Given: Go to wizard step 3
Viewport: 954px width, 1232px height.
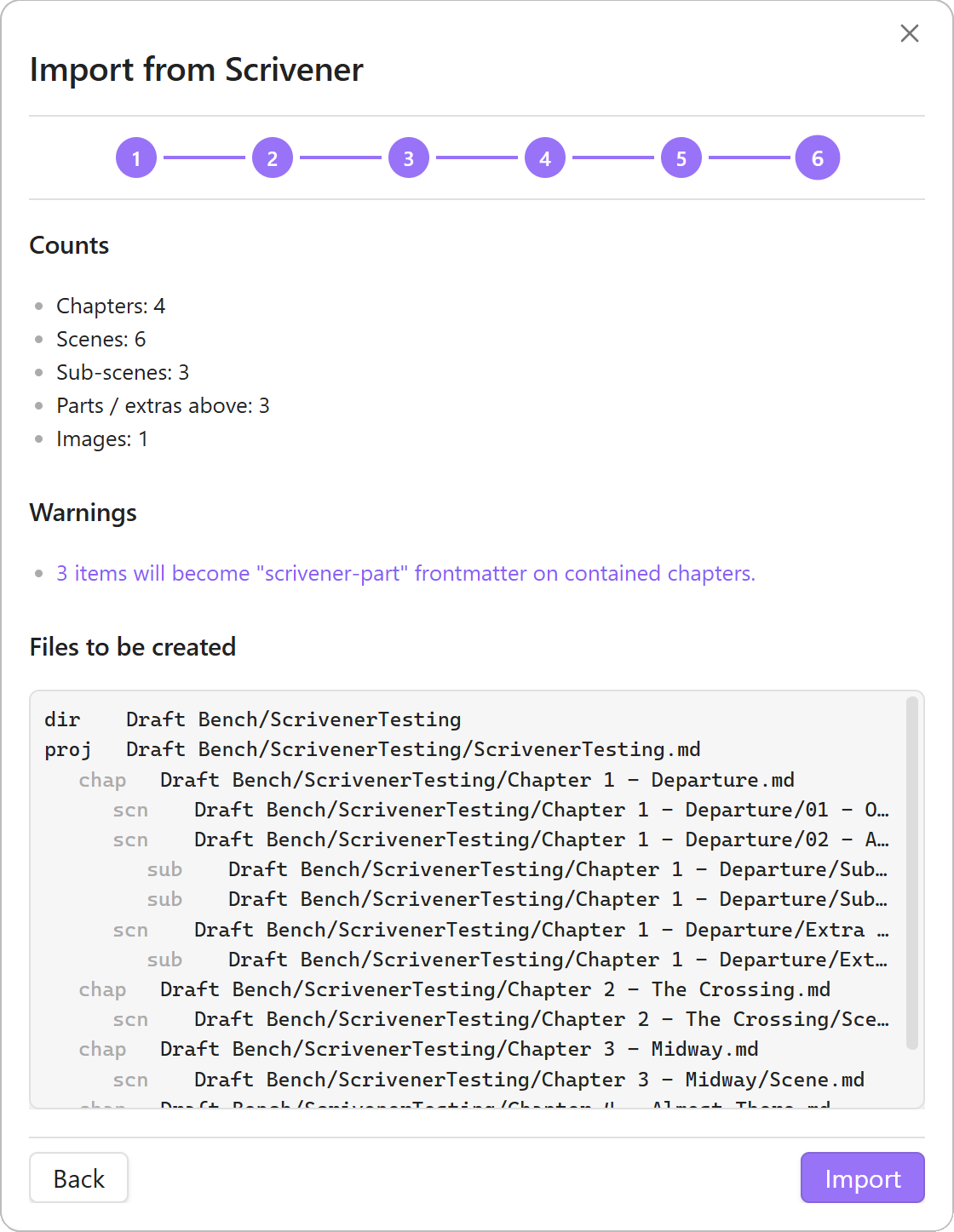Looking at the screenshot, I should pyautogui.click(x=409, y=158).
